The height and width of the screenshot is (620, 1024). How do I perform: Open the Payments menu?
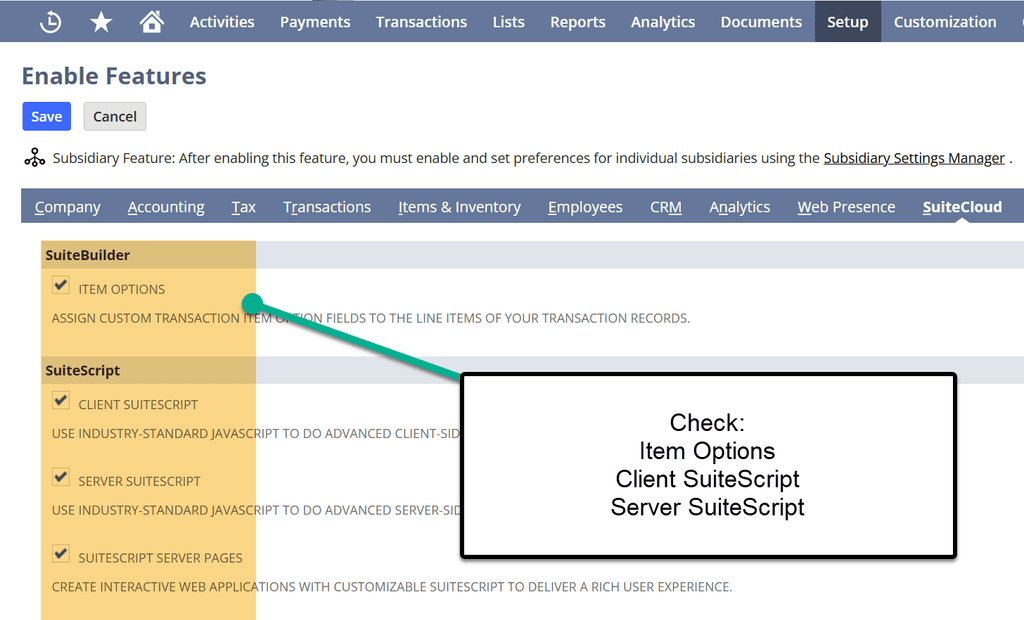tap(315, 22)
